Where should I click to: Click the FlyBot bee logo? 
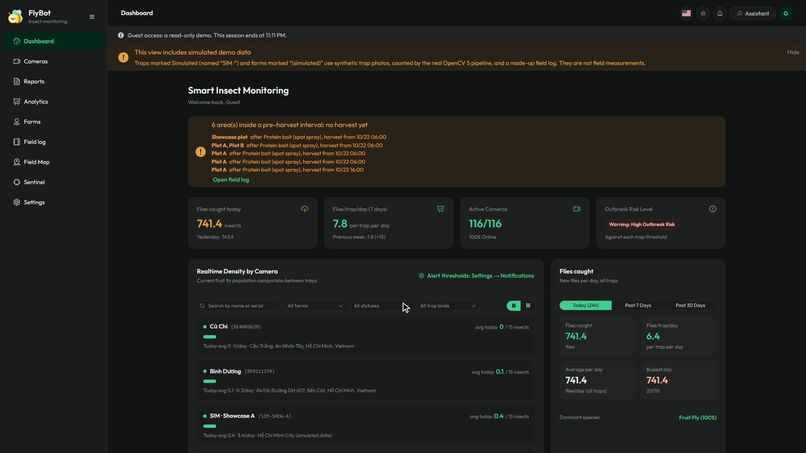tap(15, 16)
